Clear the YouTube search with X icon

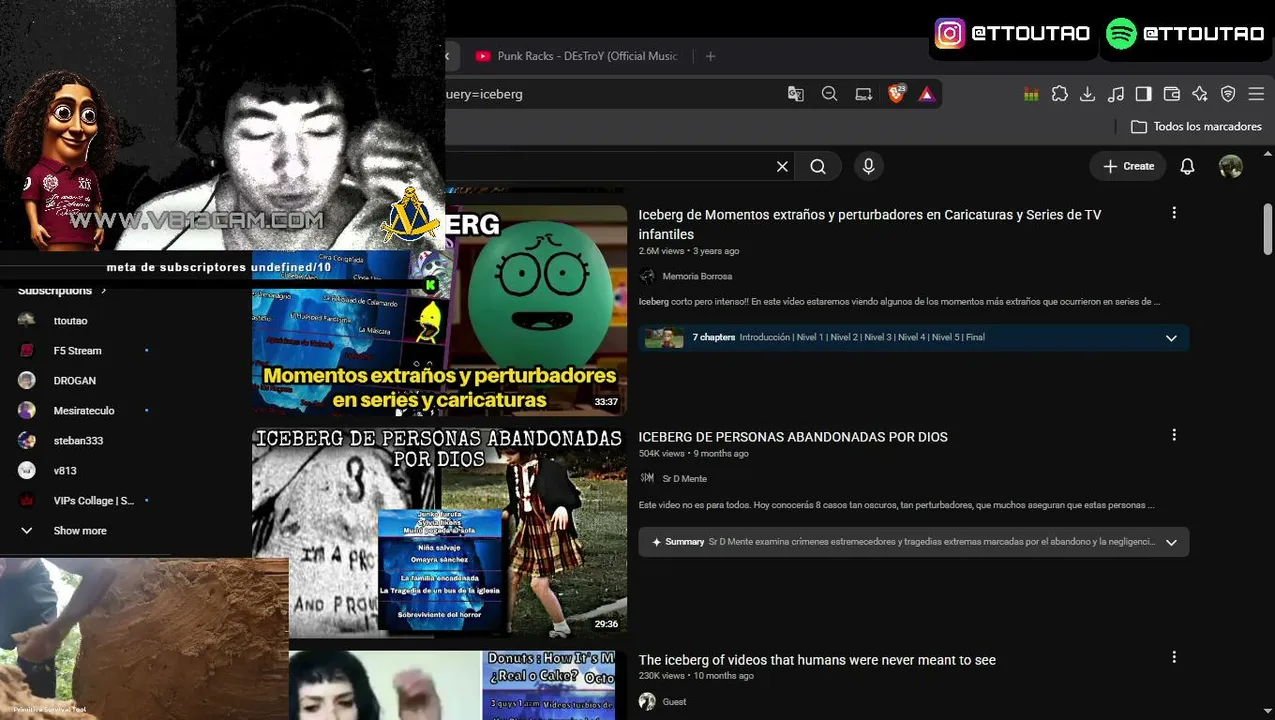[782, 167]
